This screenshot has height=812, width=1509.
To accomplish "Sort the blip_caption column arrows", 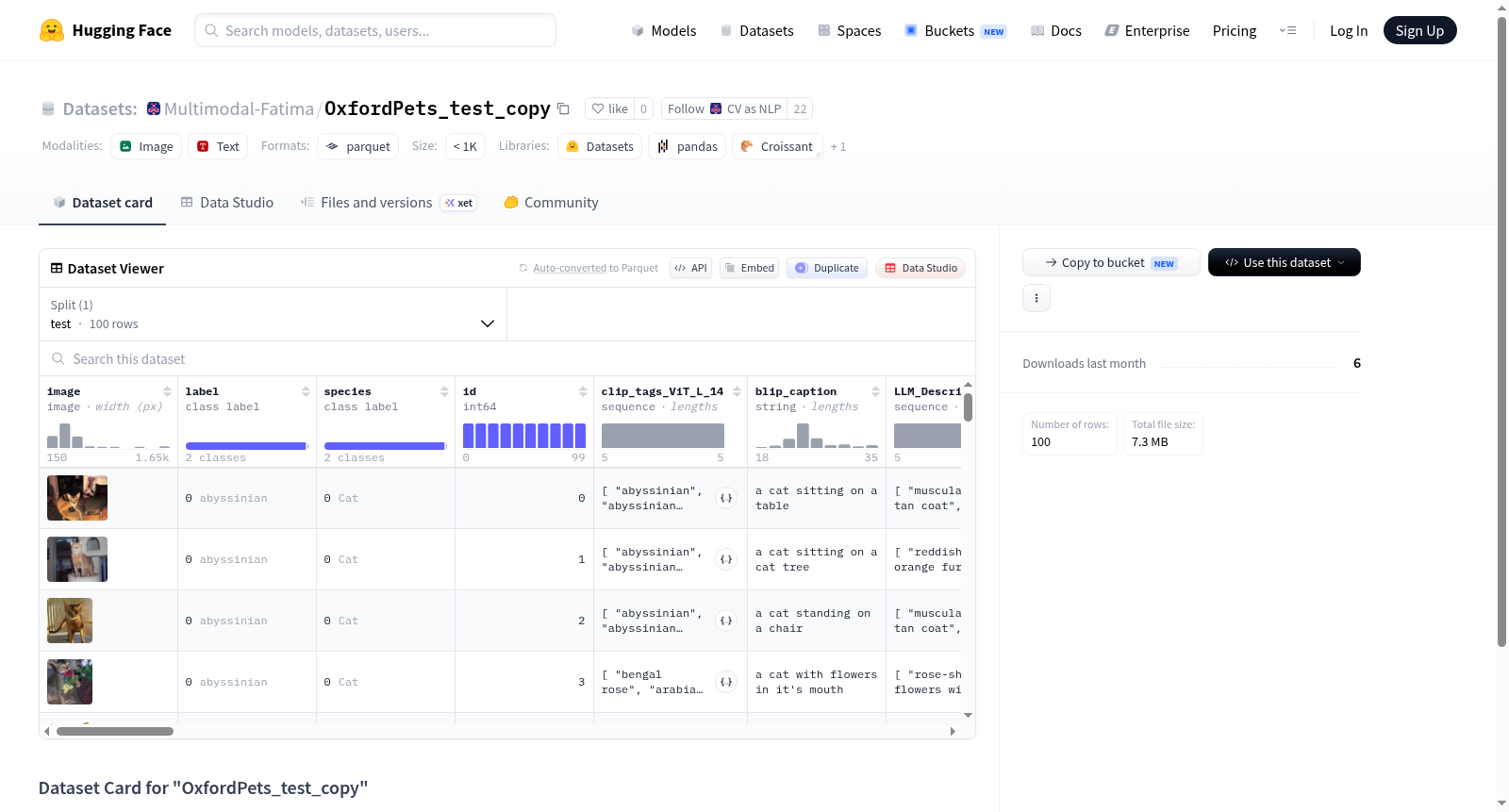I will (875, 391).
